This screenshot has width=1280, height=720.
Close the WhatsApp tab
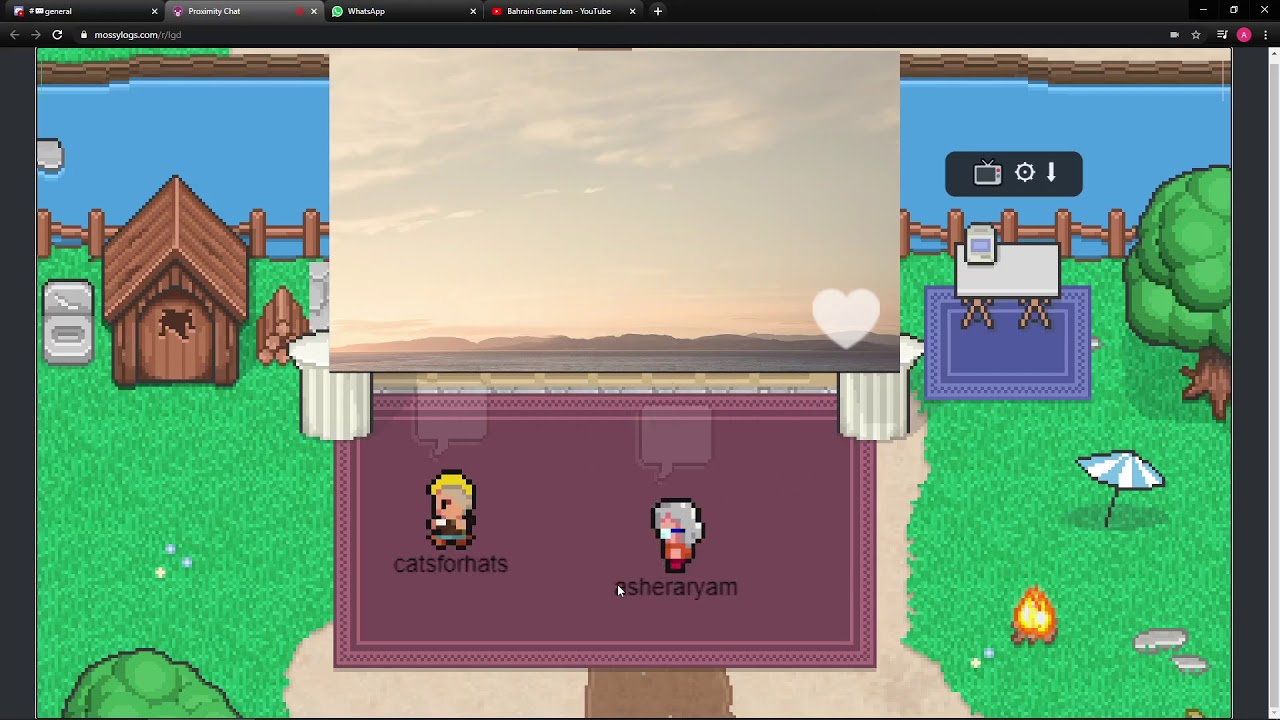point(473,11)
